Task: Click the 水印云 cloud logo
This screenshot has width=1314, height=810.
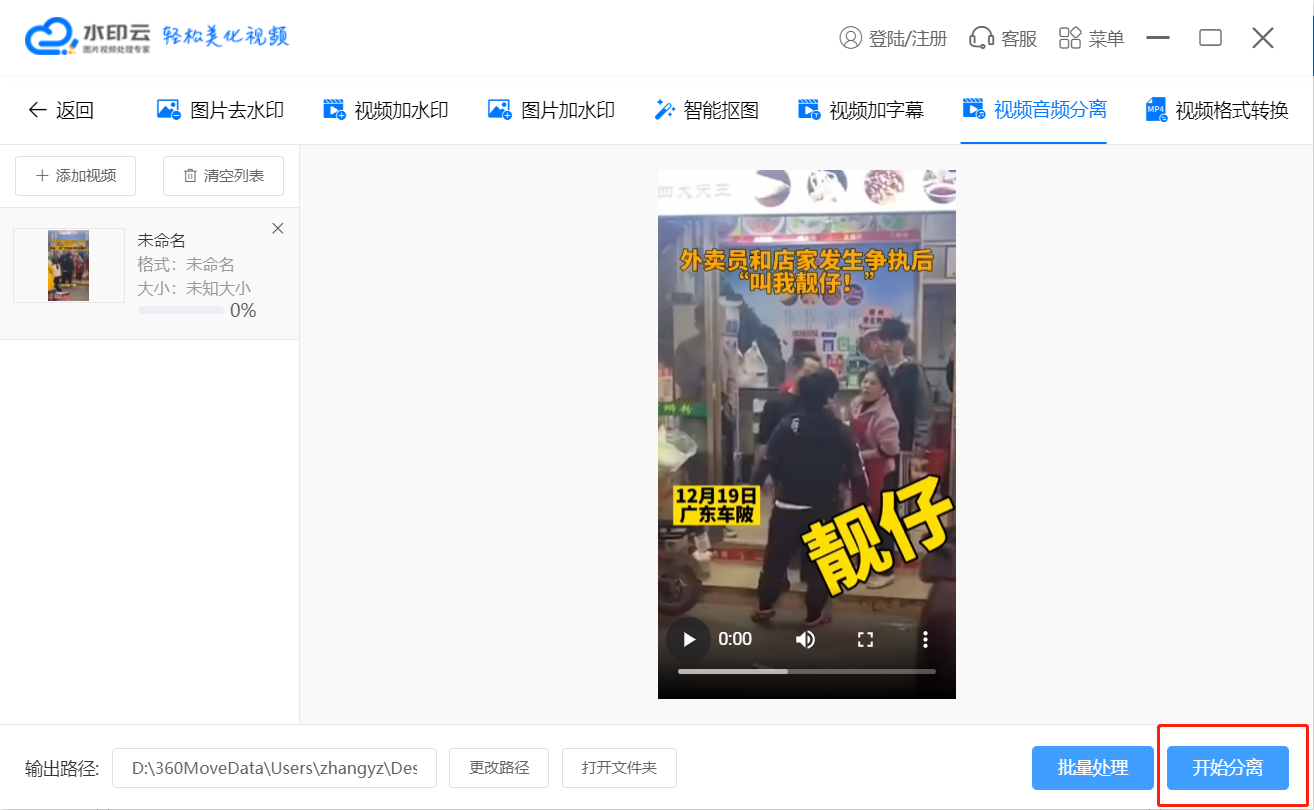Action: (x=50, y=37)
